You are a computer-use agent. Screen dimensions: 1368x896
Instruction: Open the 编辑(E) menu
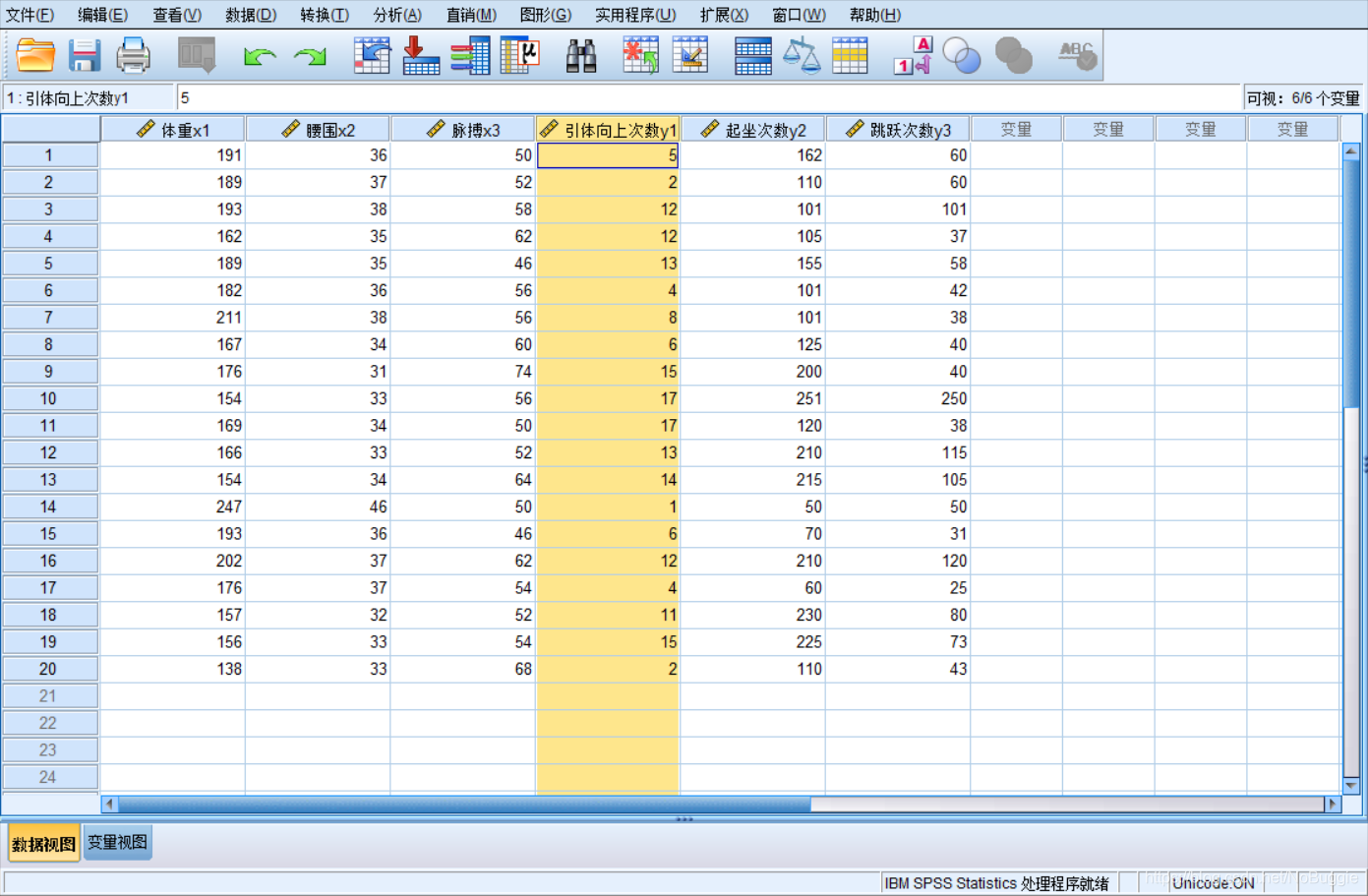pyautogui.click(x=102, y=15)
